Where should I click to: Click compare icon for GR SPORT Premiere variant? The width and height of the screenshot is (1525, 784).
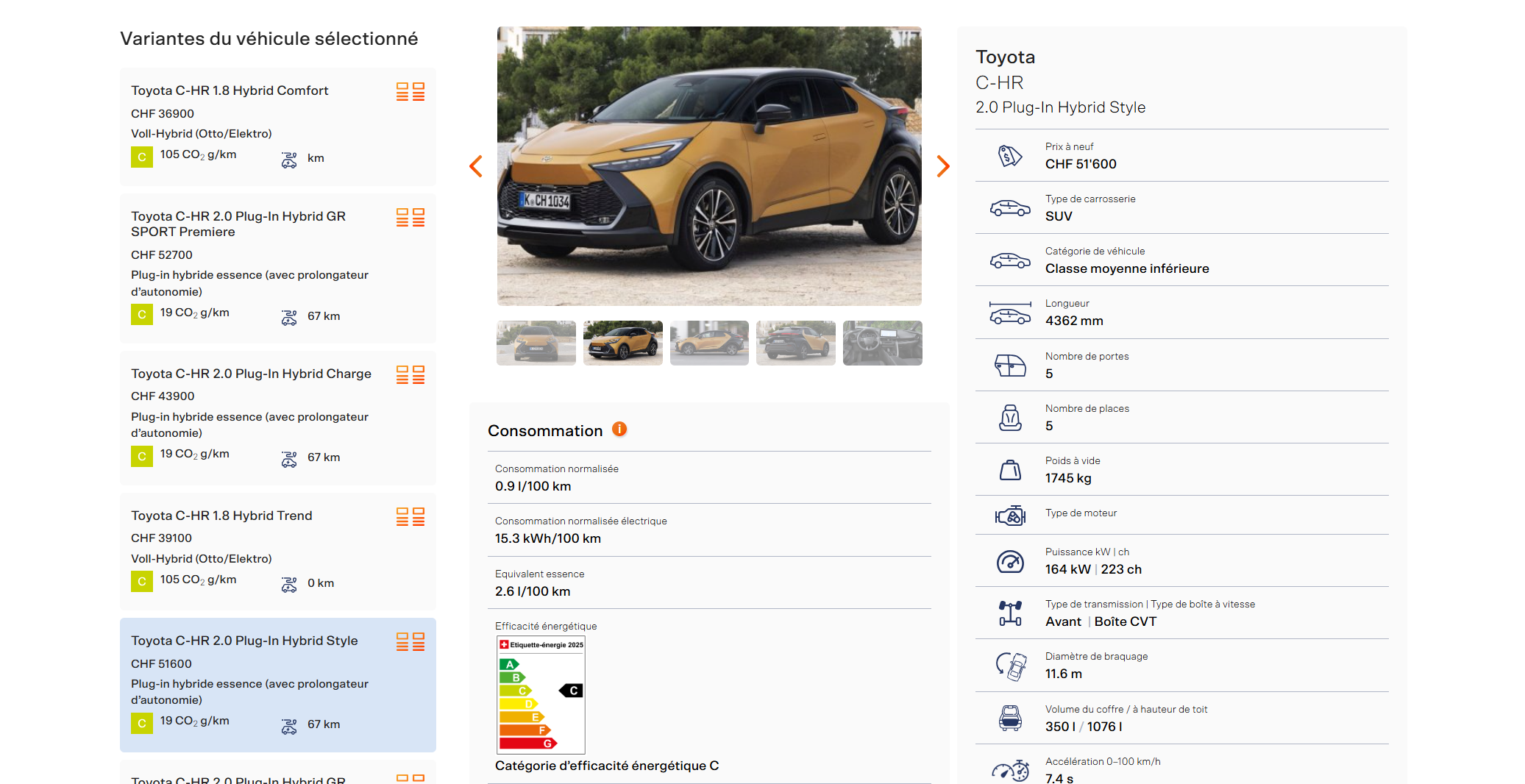[410, 217]
